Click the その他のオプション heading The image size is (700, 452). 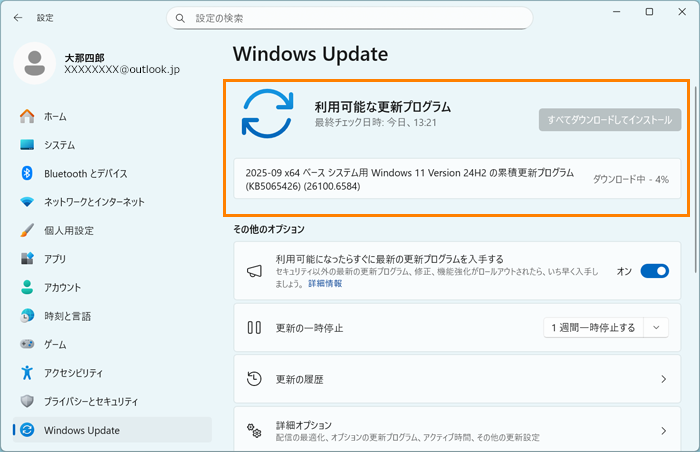pyautogui.click(x=269, y=229)
